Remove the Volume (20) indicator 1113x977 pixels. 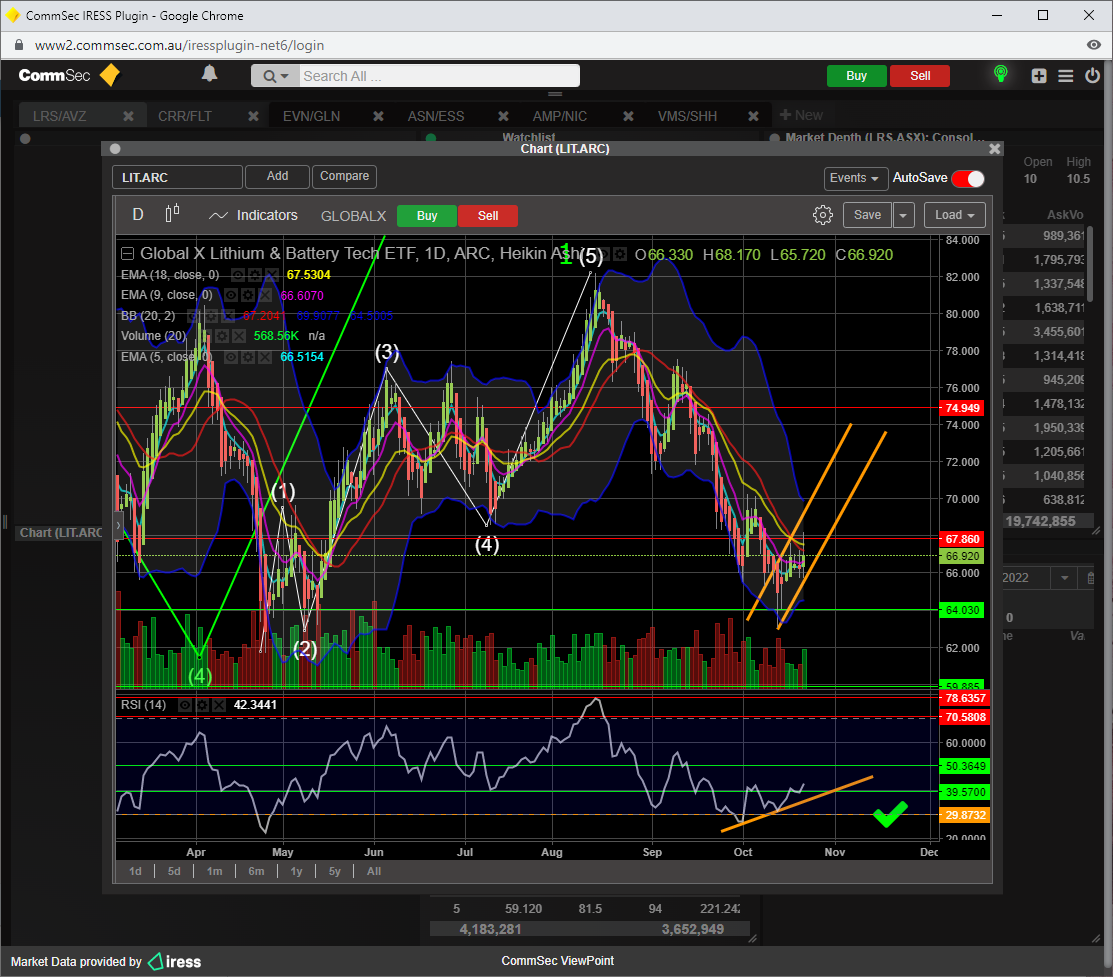(238, 336)
